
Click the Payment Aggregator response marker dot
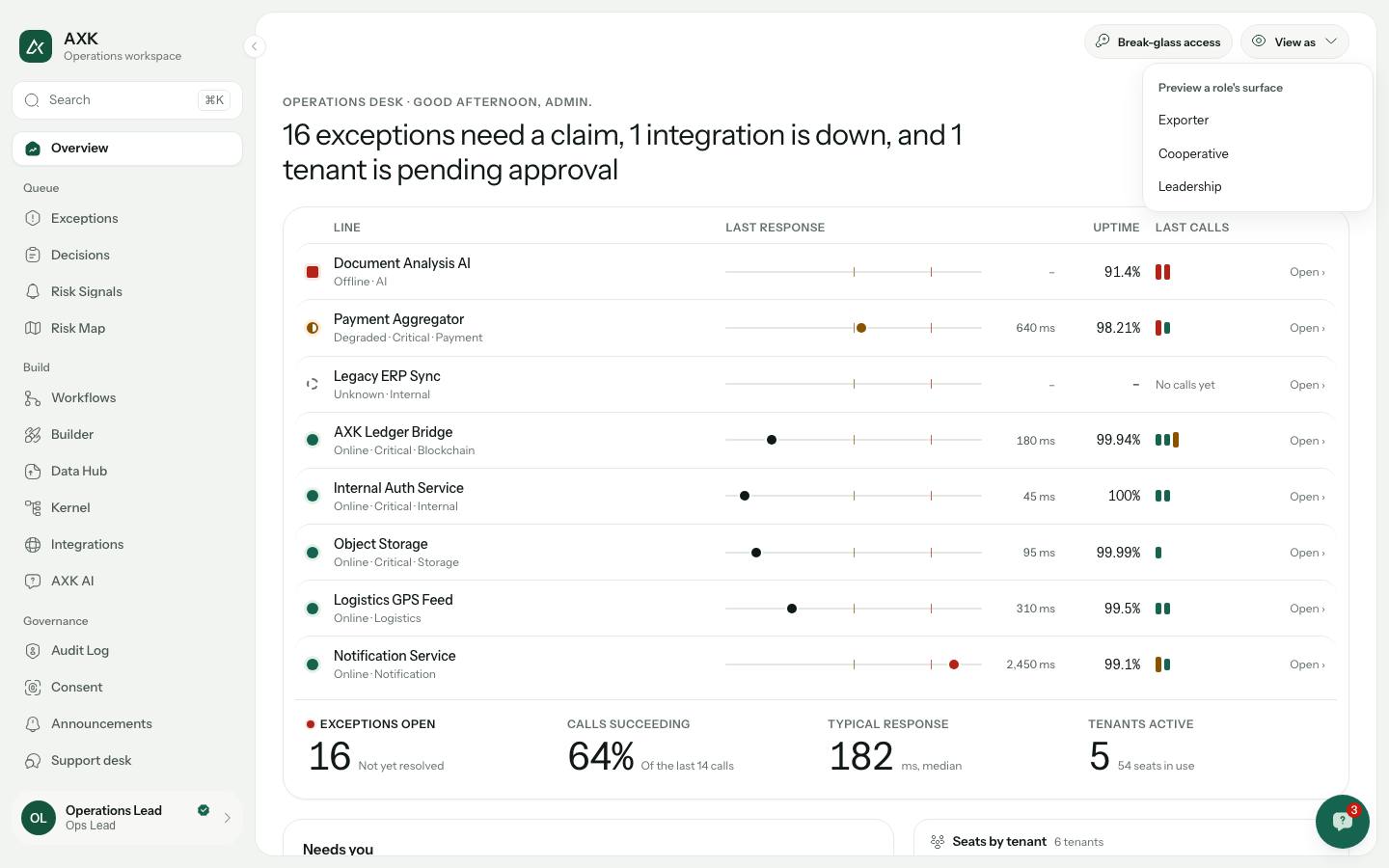[861, 328]
